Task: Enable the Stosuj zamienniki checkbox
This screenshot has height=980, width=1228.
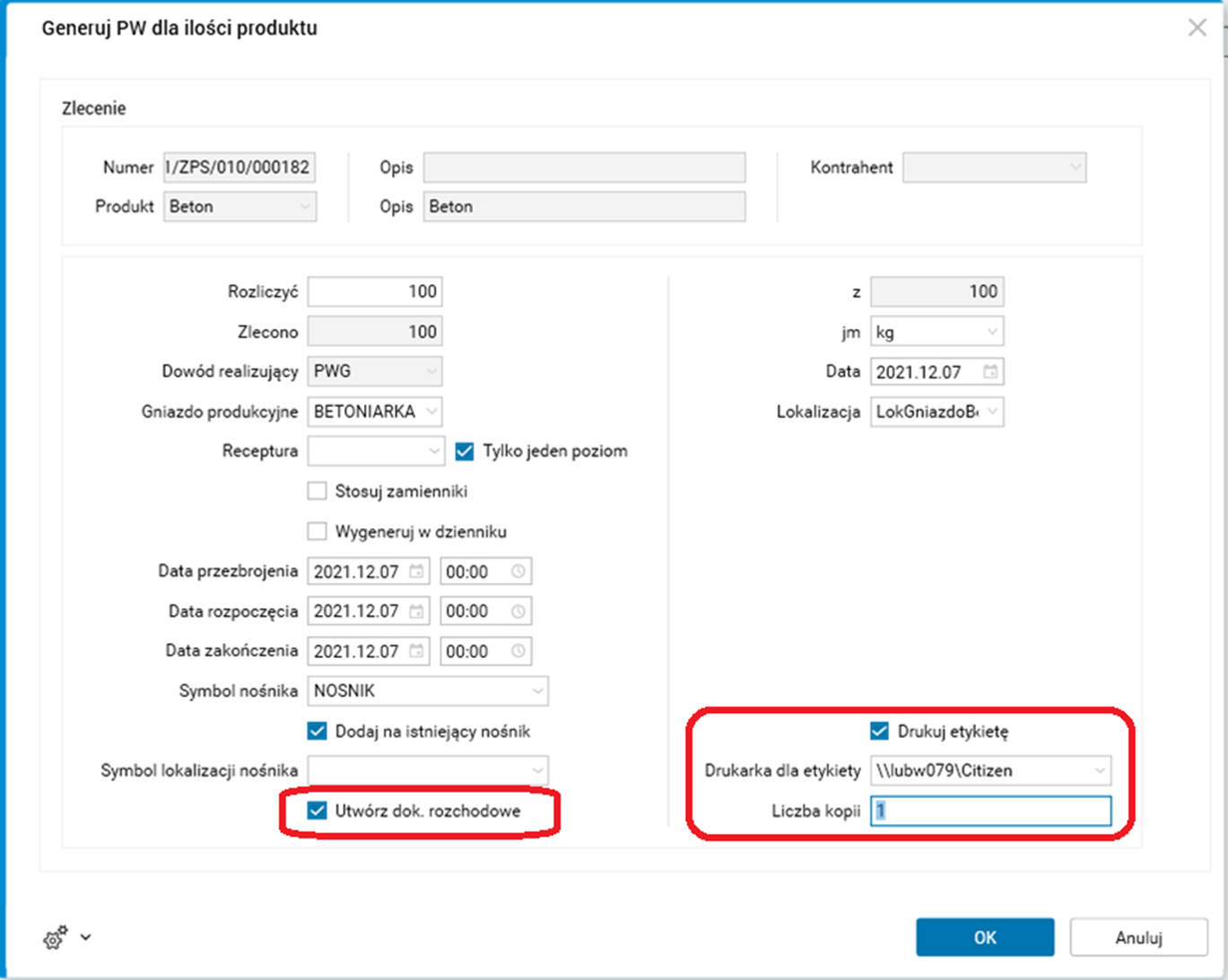Action: [x=317, y=491]
